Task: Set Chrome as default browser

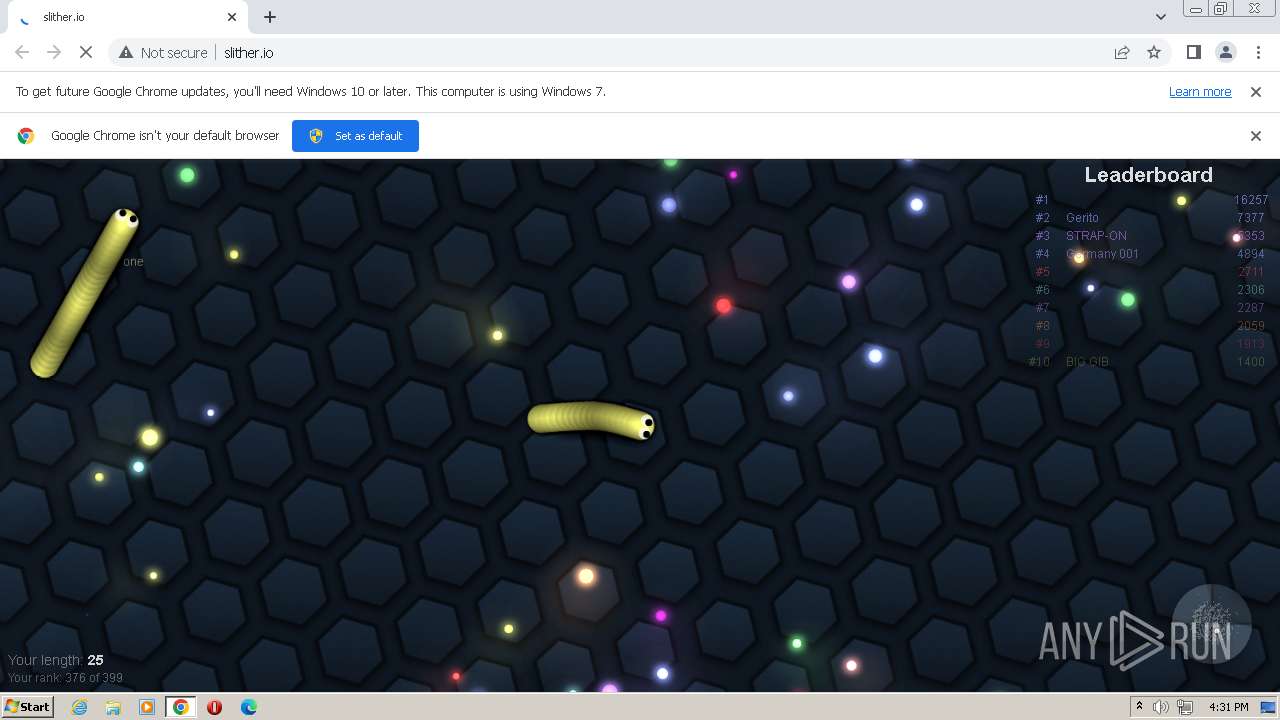Action: coord(355,136)
